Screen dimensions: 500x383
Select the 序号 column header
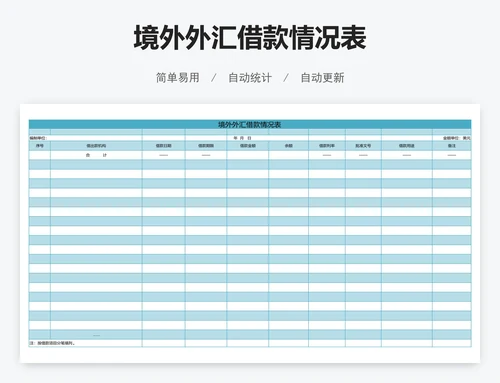[40, 146]
